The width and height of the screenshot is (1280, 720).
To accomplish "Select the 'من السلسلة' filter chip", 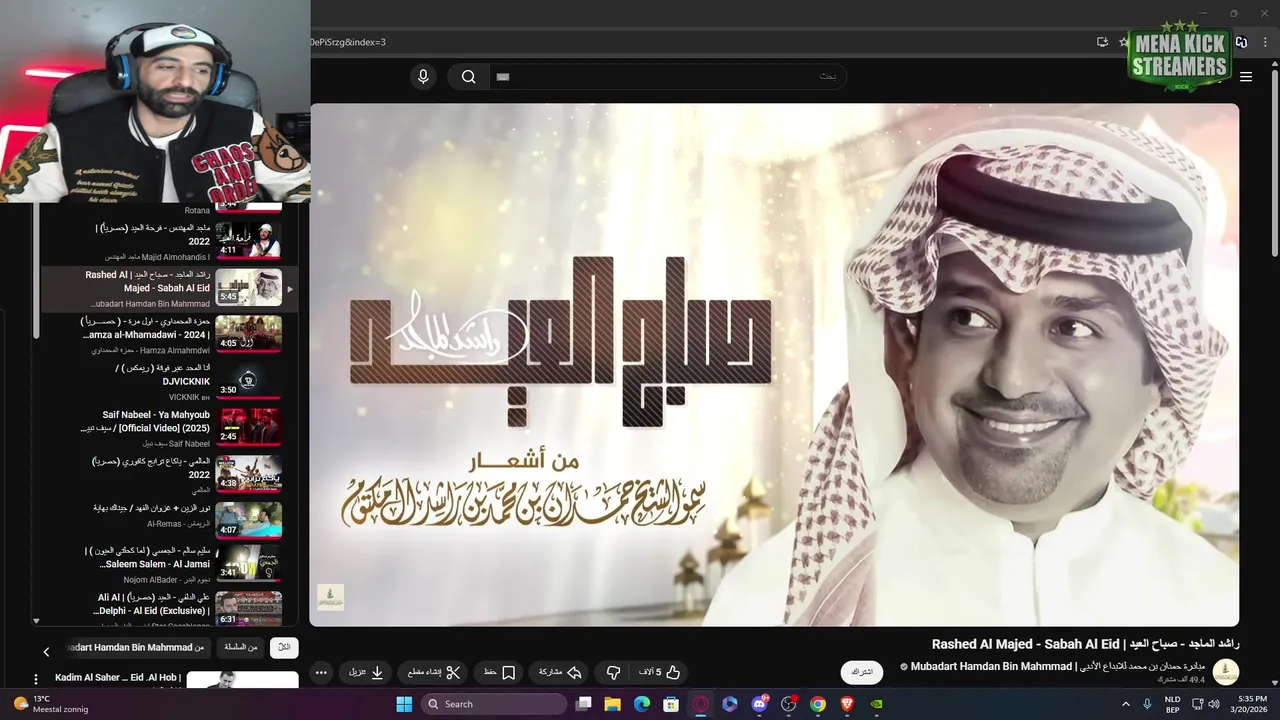I will click(240, 647).
